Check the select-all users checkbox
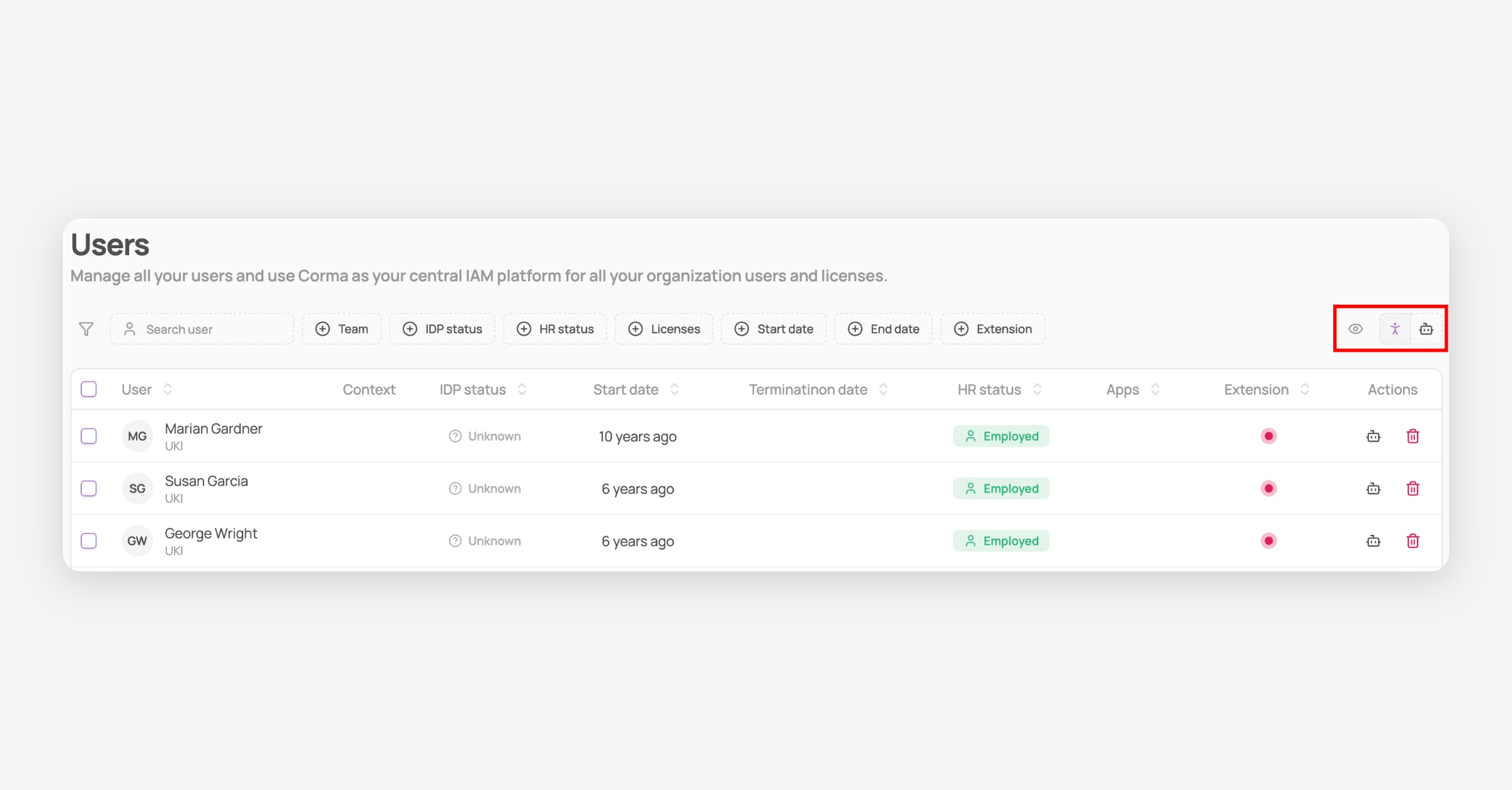 click(89, 389)
